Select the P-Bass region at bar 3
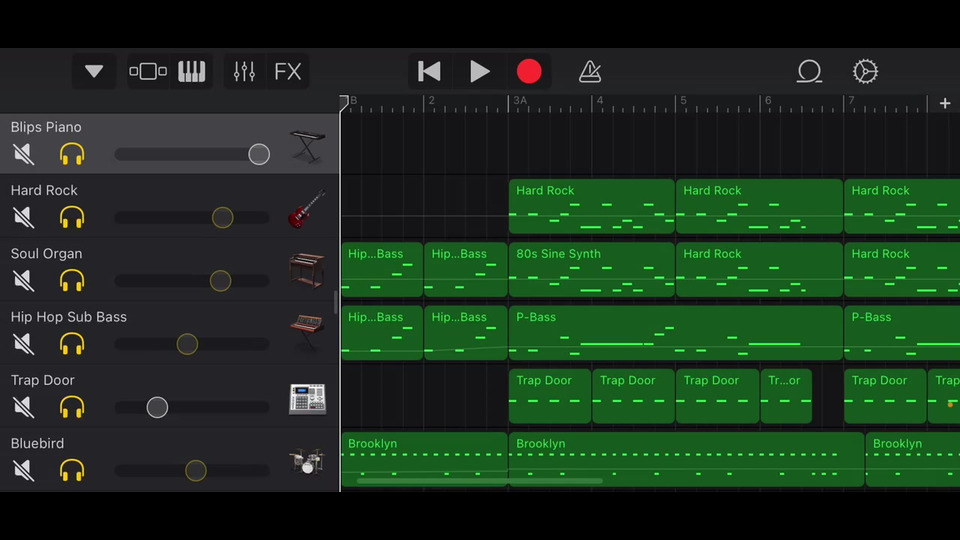Image resolution: width=960 pixels, height=540 pixels. (675, 332)
